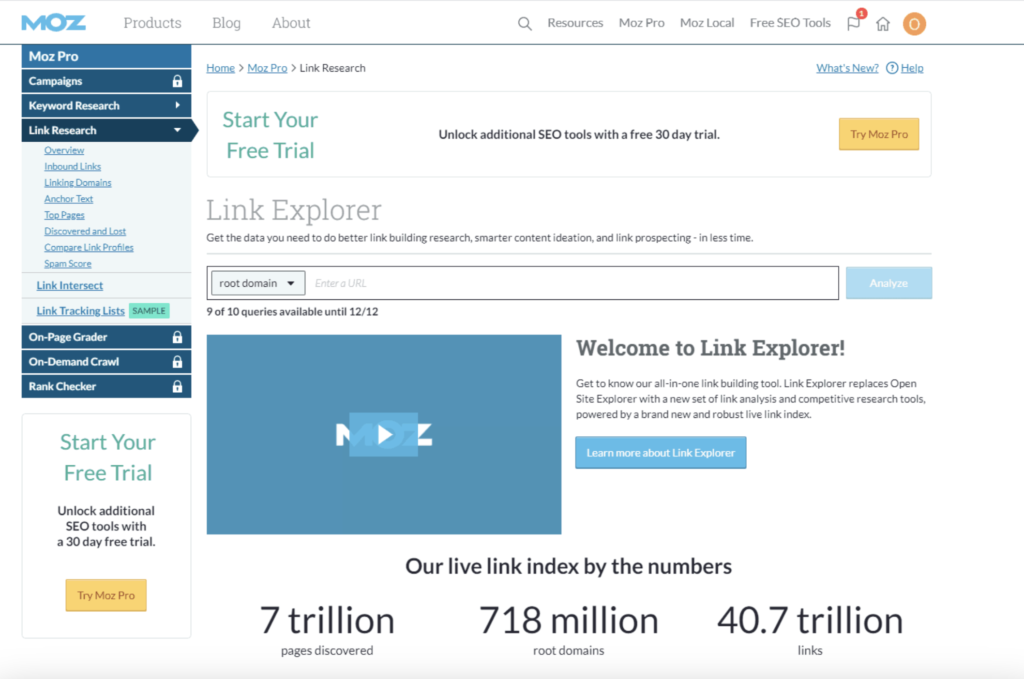Open Compare Link Profiles in sidebar

(x=89, y=247)
